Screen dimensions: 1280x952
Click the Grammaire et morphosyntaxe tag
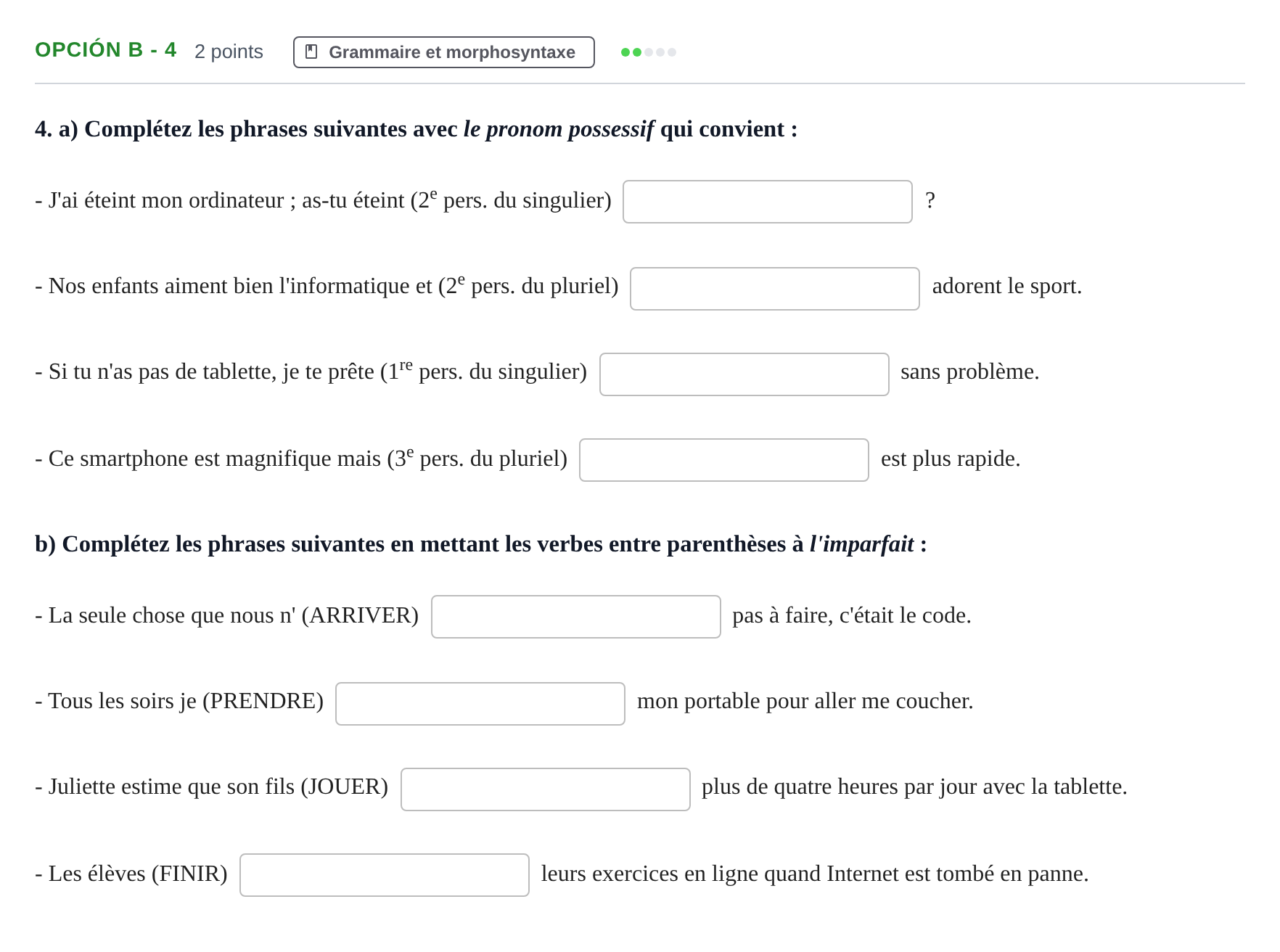[x=443, y=52]
